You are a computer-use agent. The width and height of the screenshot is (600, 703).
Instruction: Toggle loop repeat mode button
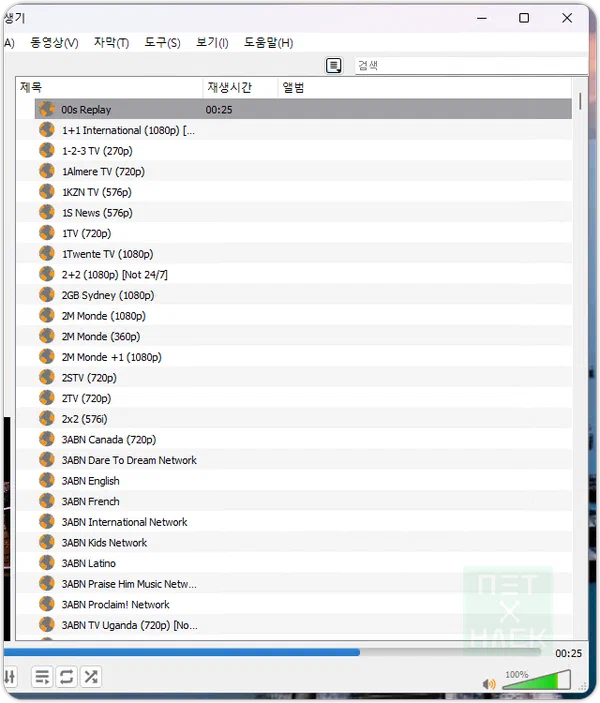click(66, 677)
